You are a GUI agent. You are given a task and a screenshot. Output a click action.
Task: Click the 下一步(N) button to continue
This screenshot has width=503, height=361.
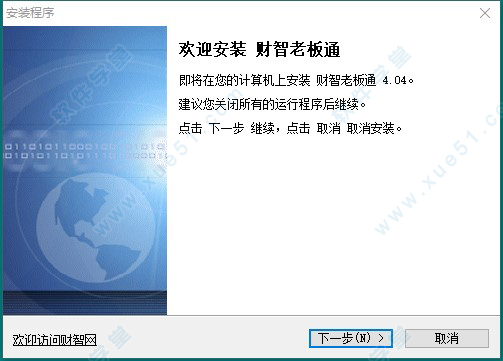coord(351,339)
